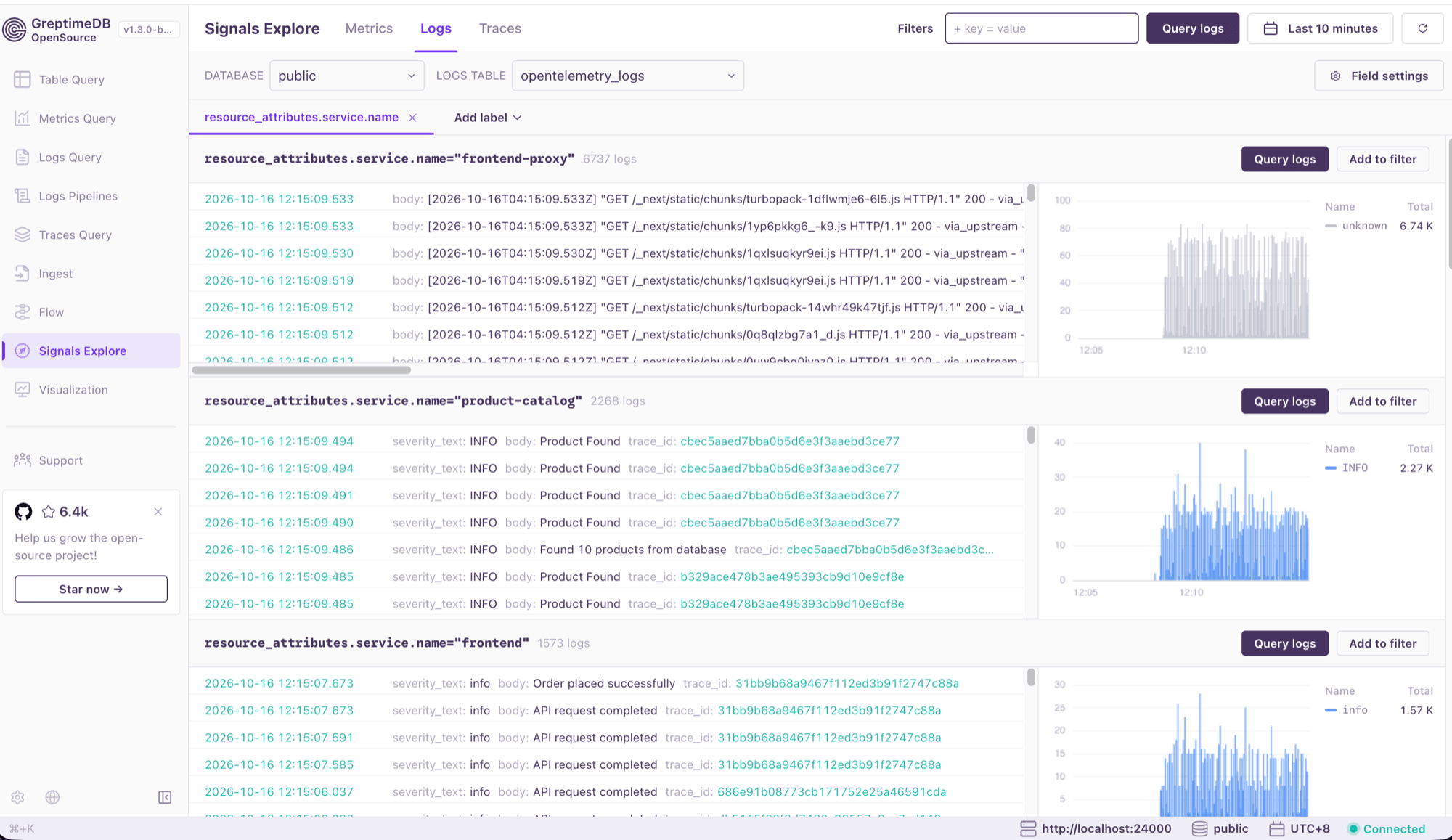Open Metrics Query page
Screen dimensions: 1452x840
click(77, 118)
